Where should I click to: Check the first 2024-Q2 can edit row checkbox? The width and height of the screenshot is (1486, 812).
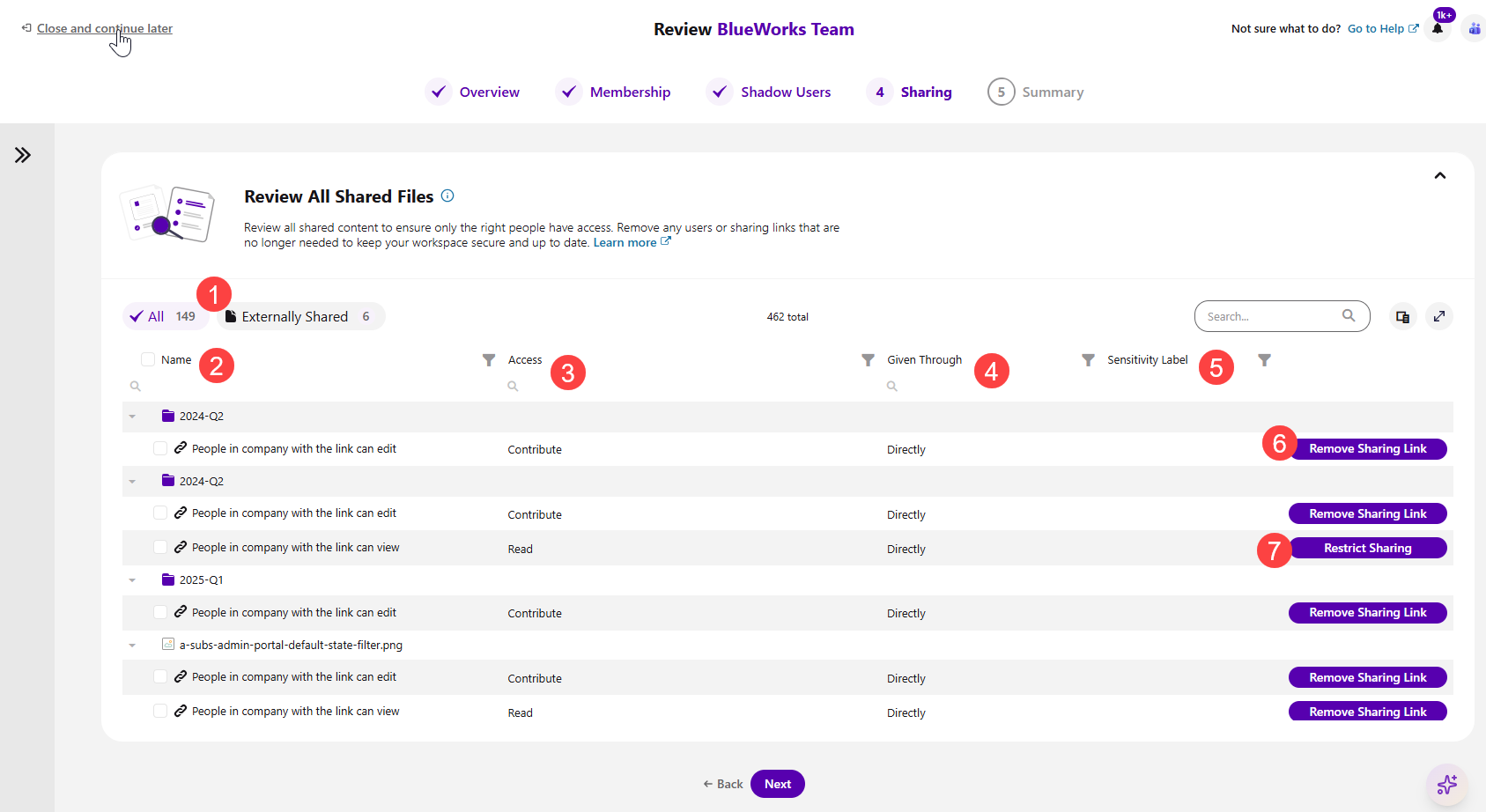tap(160, 448)
